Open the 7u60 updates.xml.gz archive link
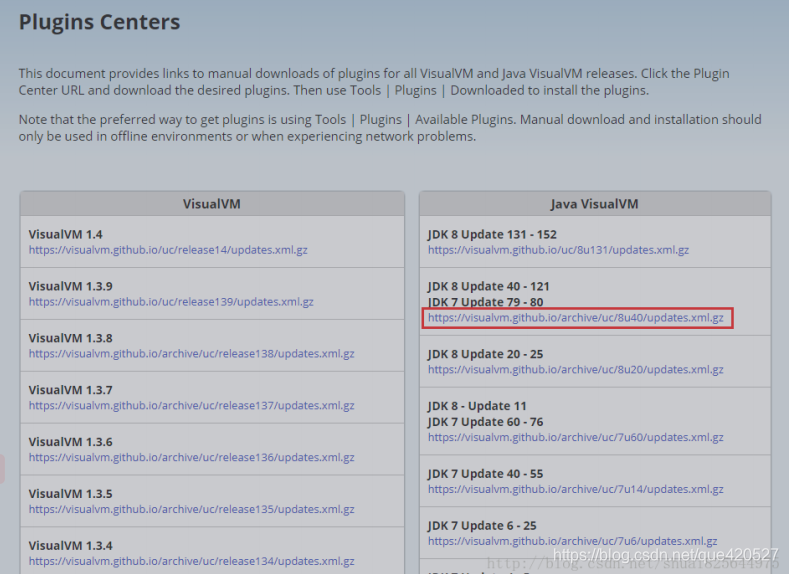The image size is (789, 574). tap(576, 438)
